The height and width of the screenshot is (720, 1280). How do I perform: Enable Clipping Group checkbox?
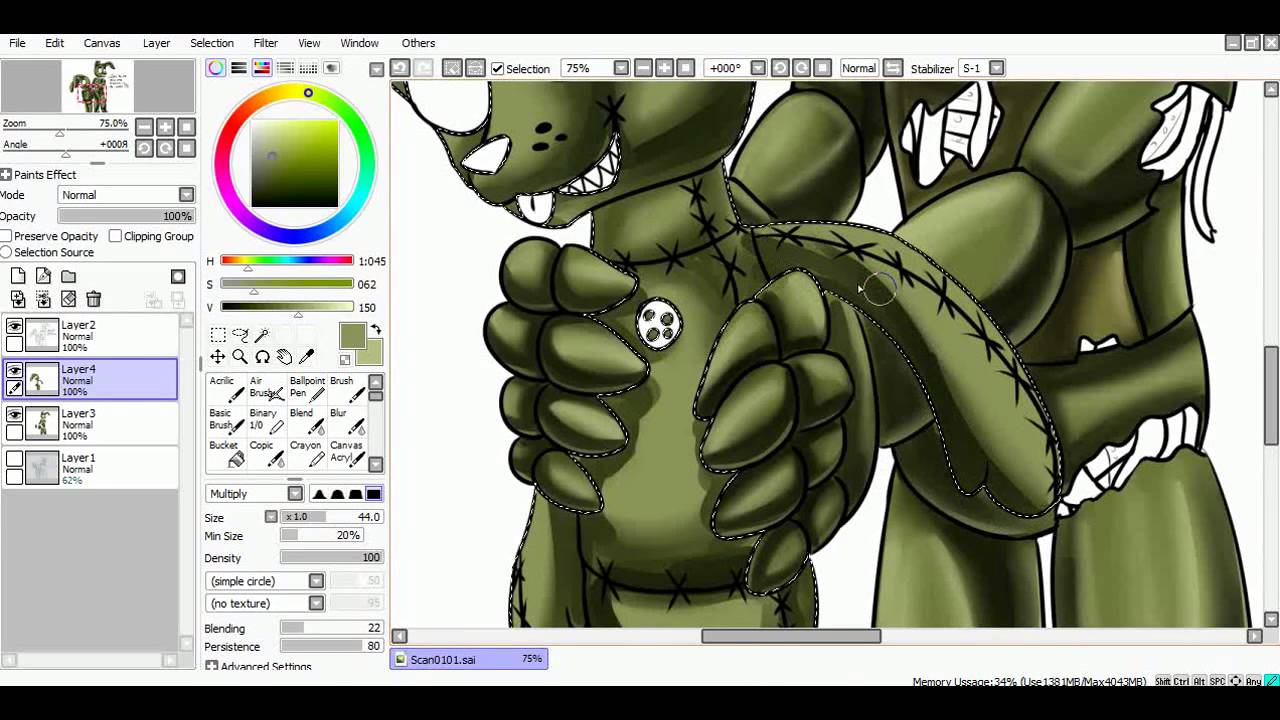[115, 236]
